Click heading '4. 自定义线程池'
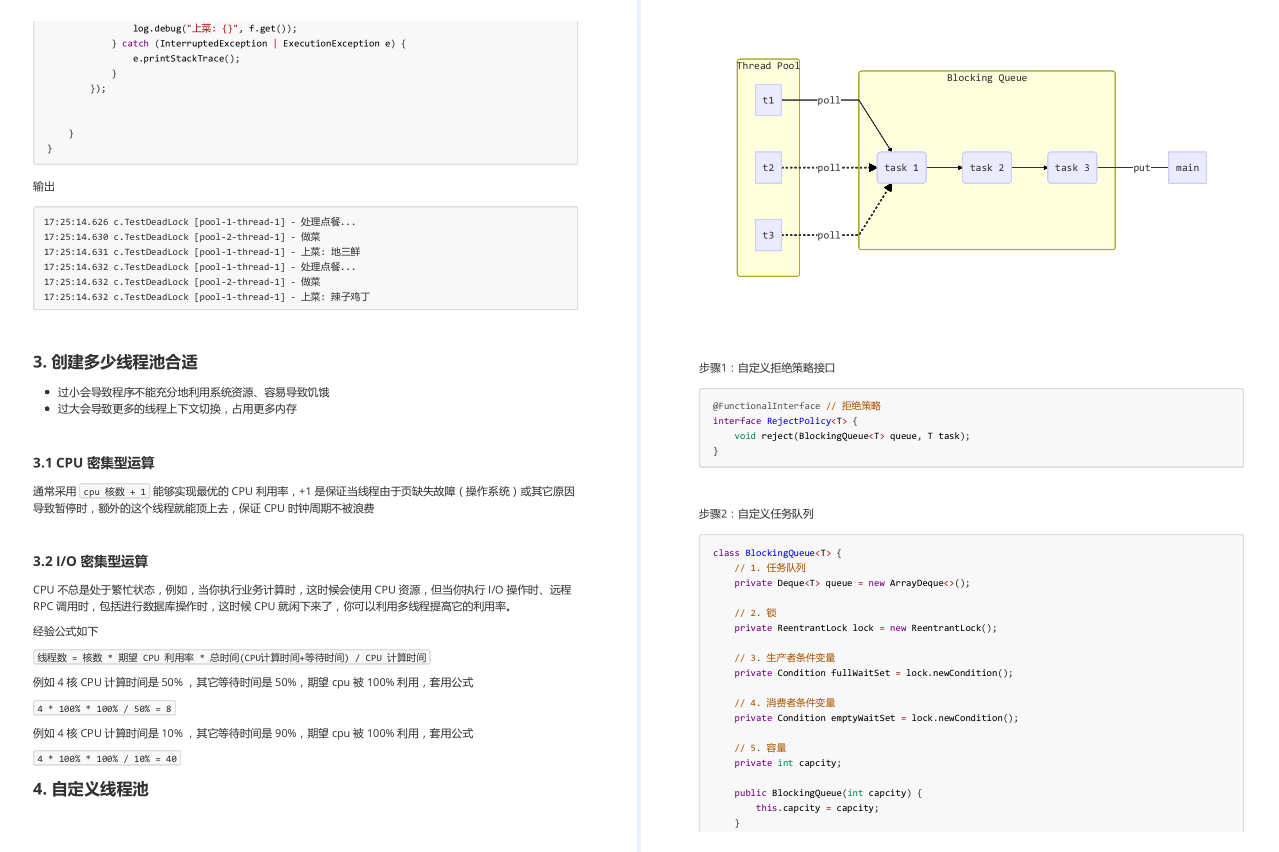 click(90, 789)
